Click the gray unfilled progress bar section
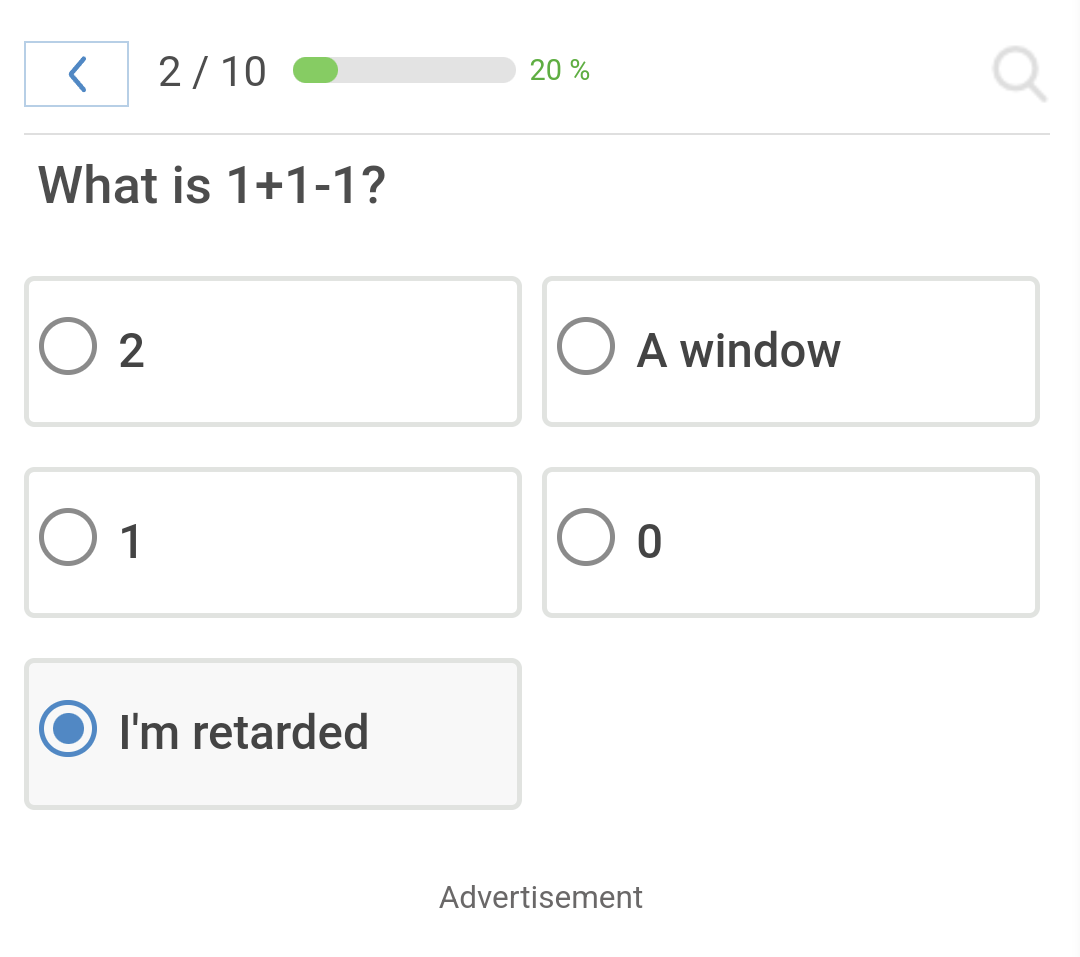This screenshot has height=957, width=1080. click(x=427, y=70)
